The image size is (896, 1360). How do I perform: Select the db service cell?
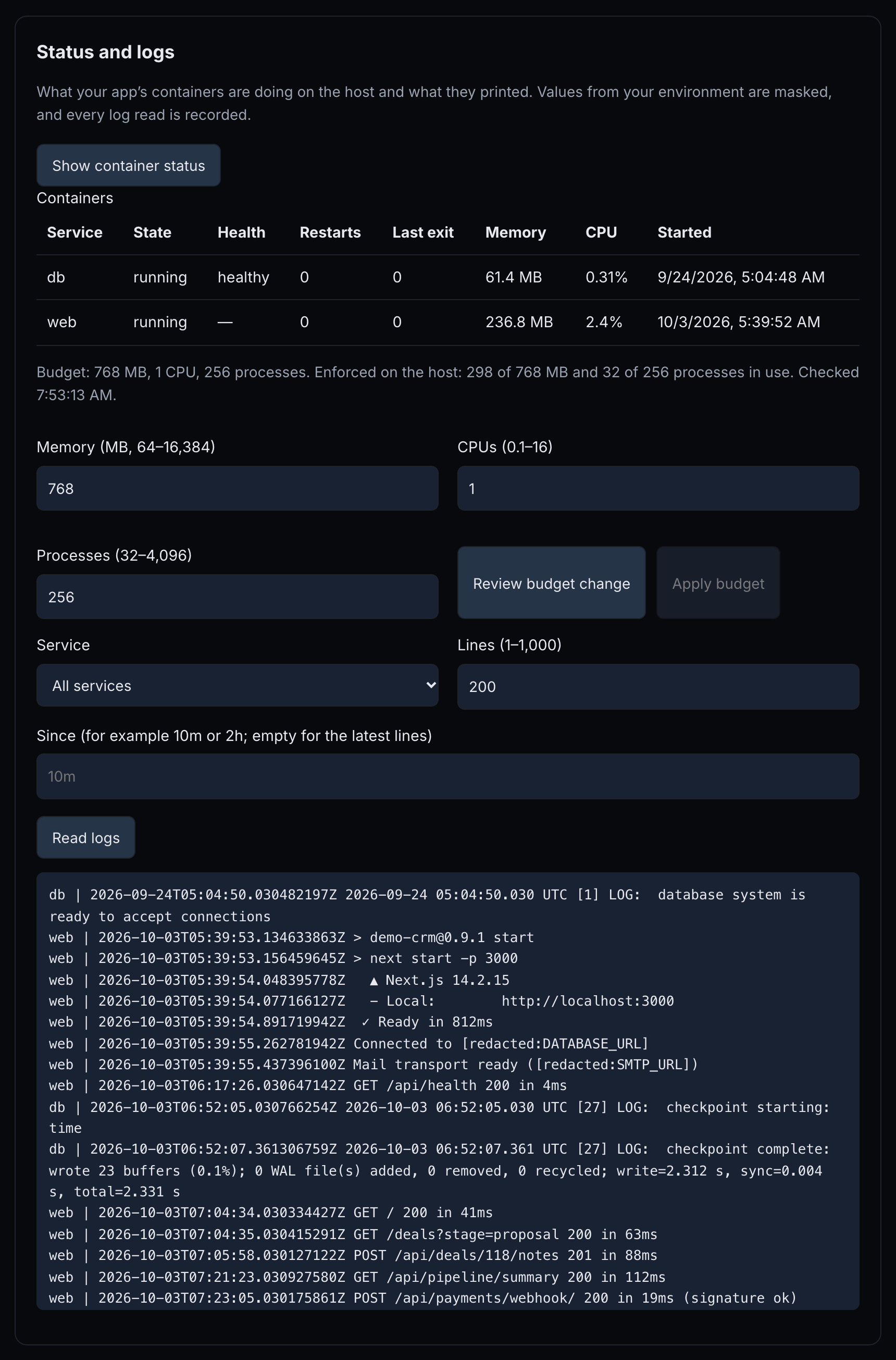(56, 277)
